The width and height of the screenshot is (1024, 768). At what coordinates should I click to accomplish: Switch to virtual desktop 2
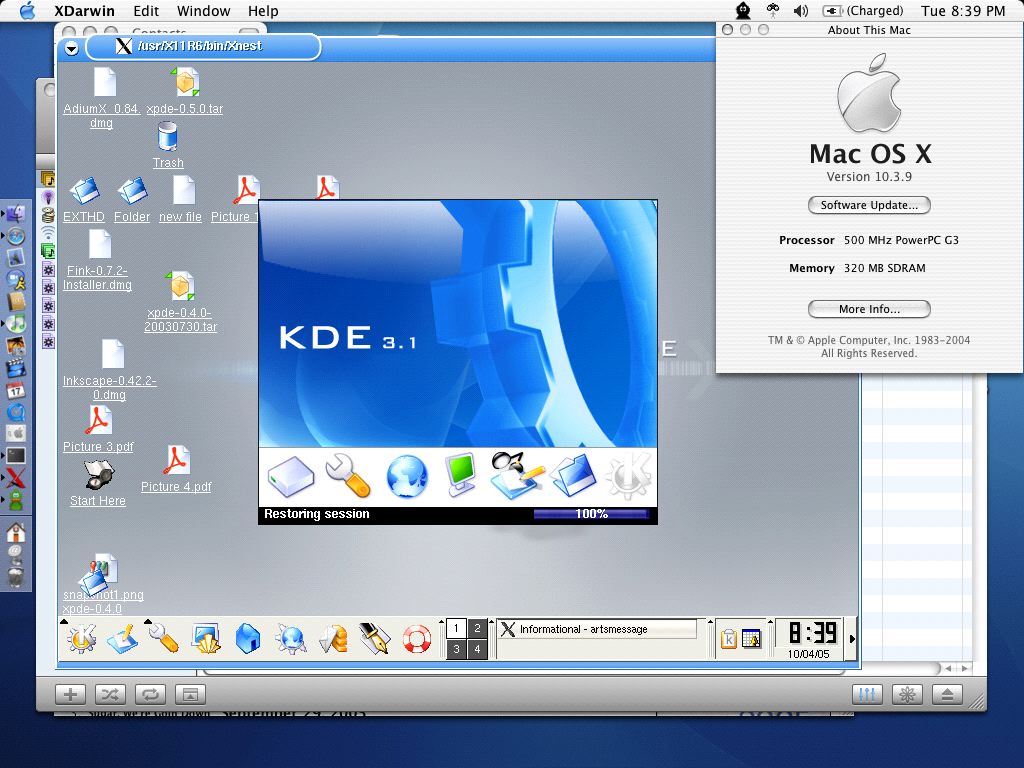coord(477,628)
